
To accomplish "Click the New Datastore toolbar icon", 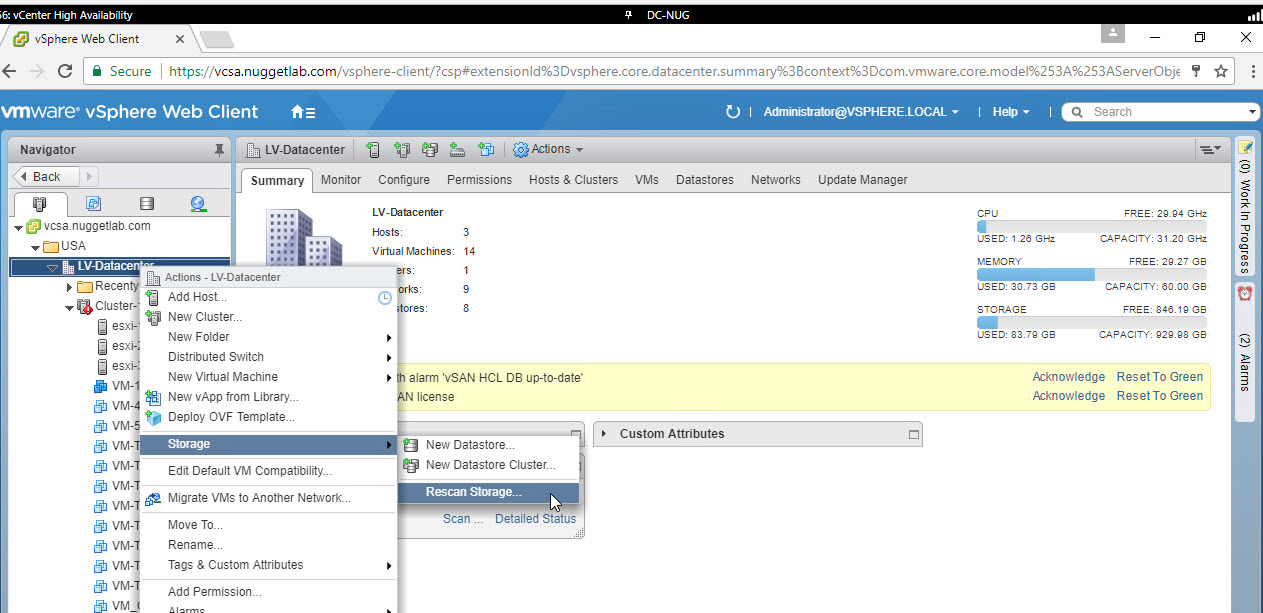I will [x=430, y=150].
